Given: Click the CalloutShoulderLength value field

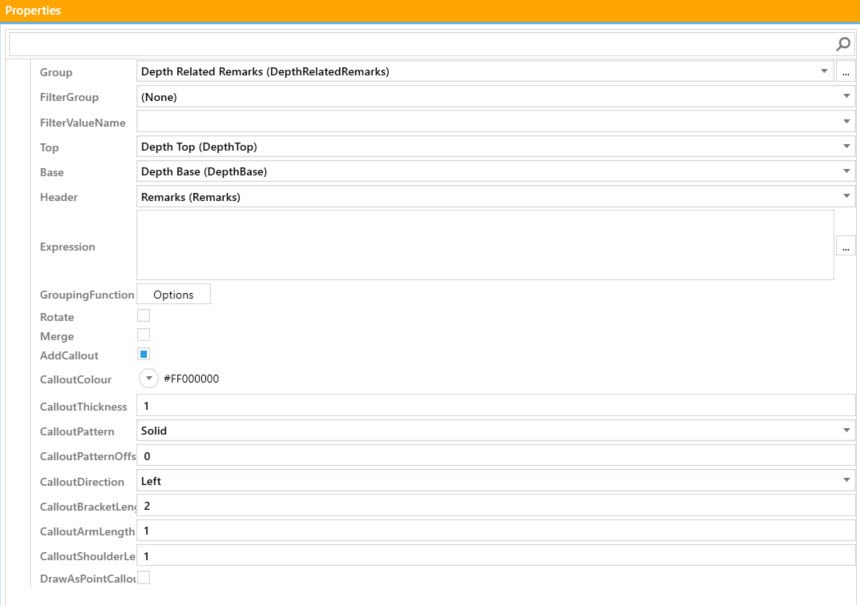Looking at the screenshot, I should tap(496, 556).
